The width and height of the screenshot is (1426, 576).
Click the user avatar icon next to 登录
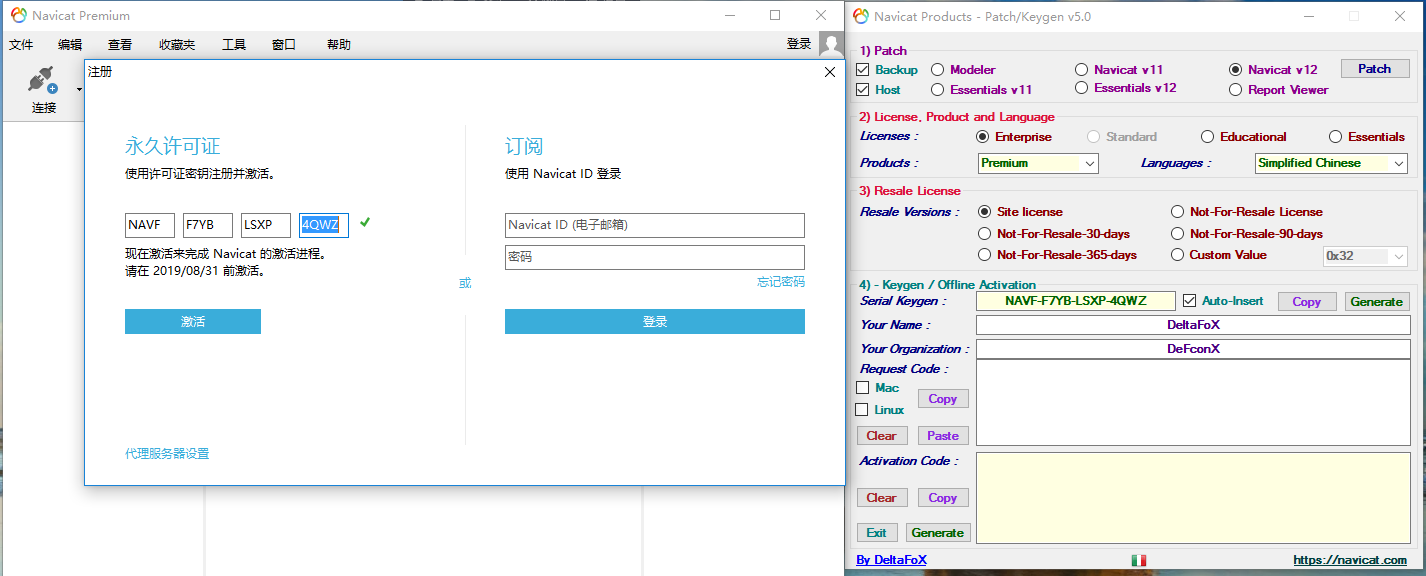coord(831,44)
